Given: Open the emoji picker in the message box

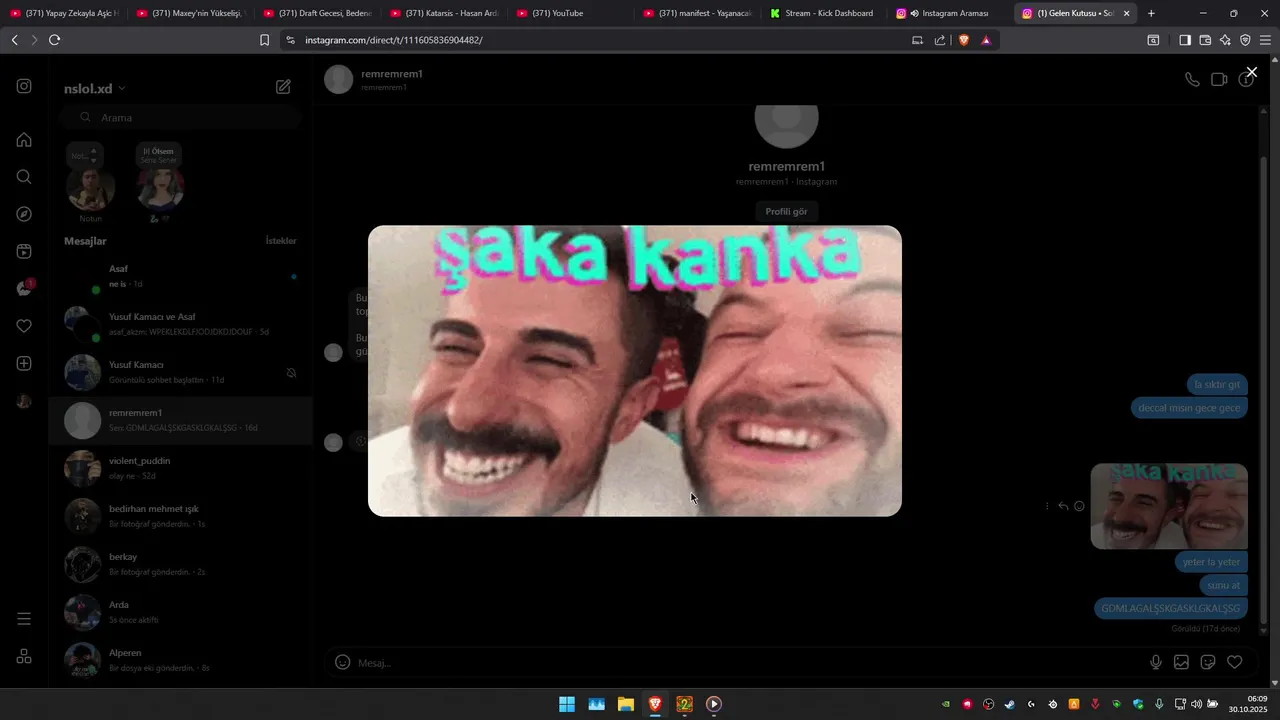Looking at the screenshot, I should coord(342,662).
